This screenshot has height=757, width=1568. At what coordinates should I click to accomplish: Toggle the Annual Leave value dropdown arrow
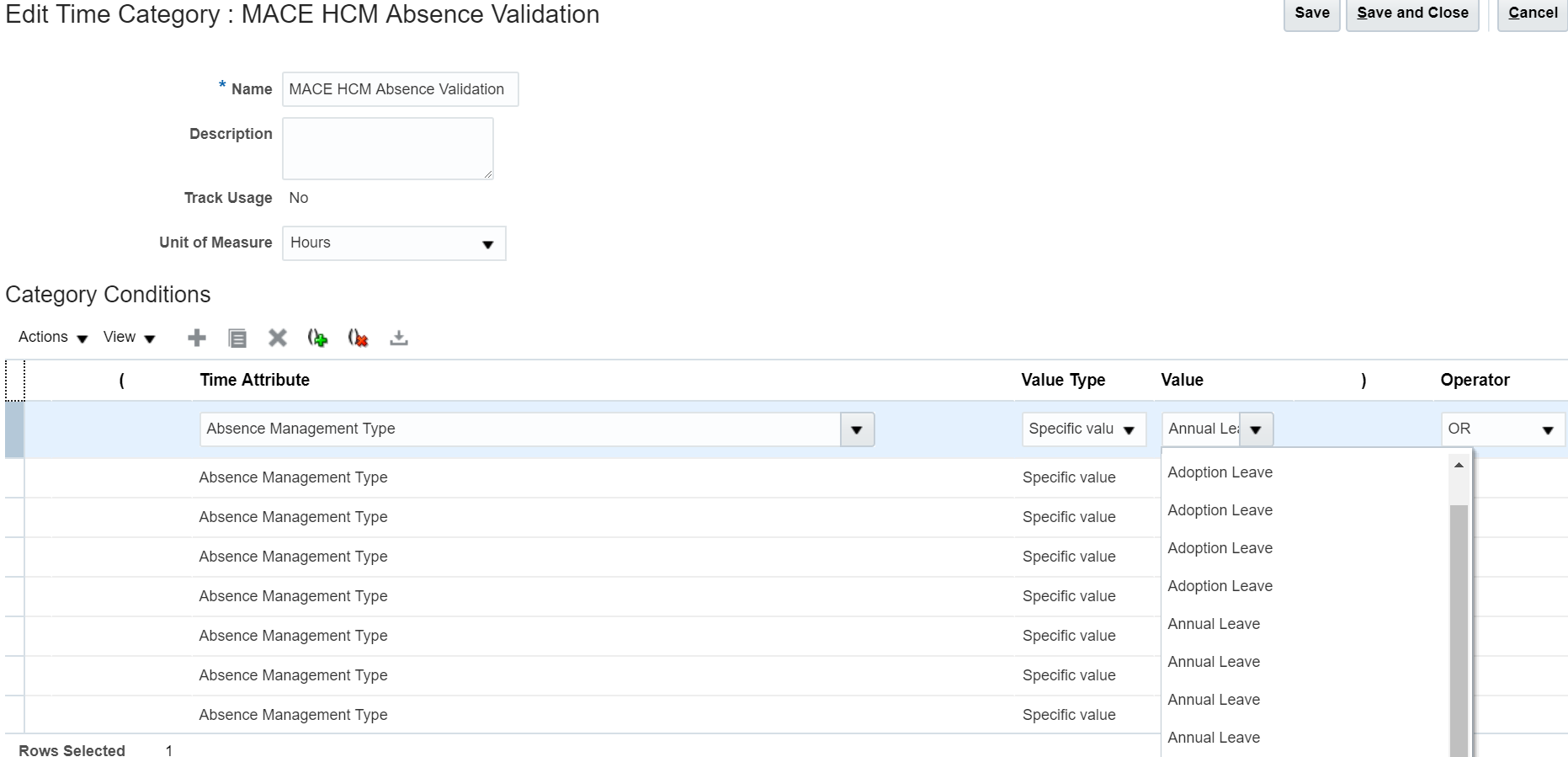1256,429
